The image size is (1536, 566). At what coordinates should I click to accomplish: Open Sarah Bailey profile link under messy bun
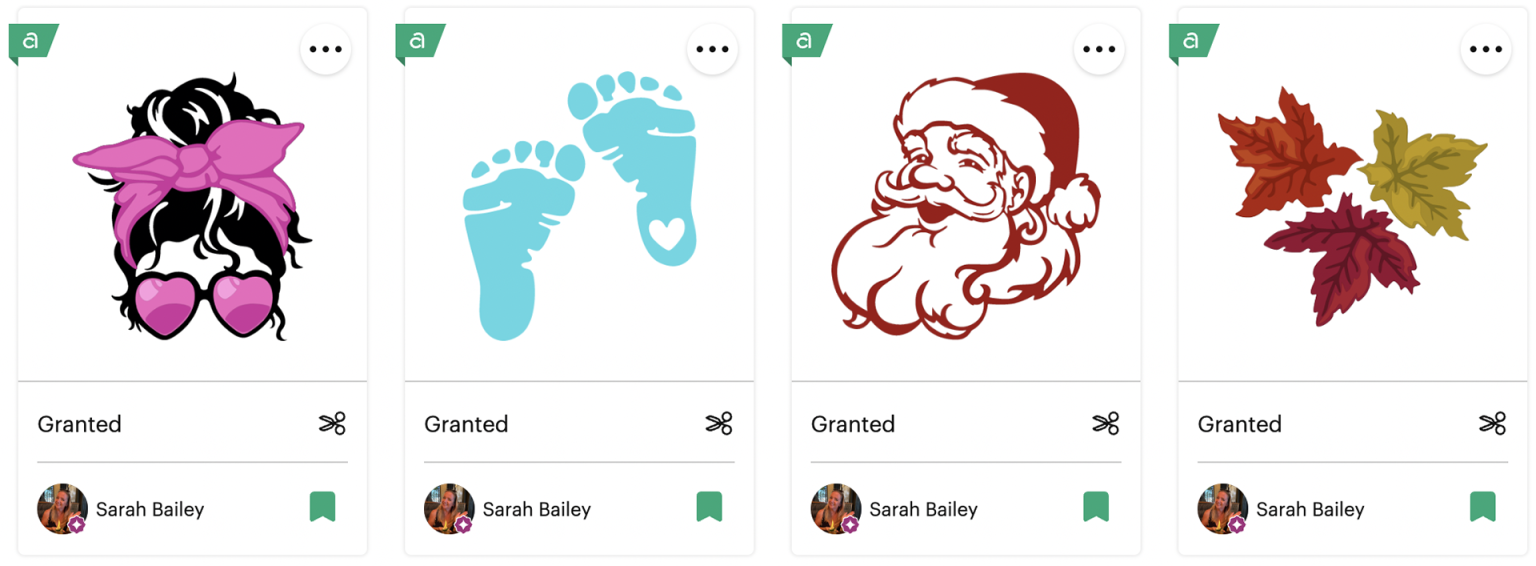pos(150,510)
